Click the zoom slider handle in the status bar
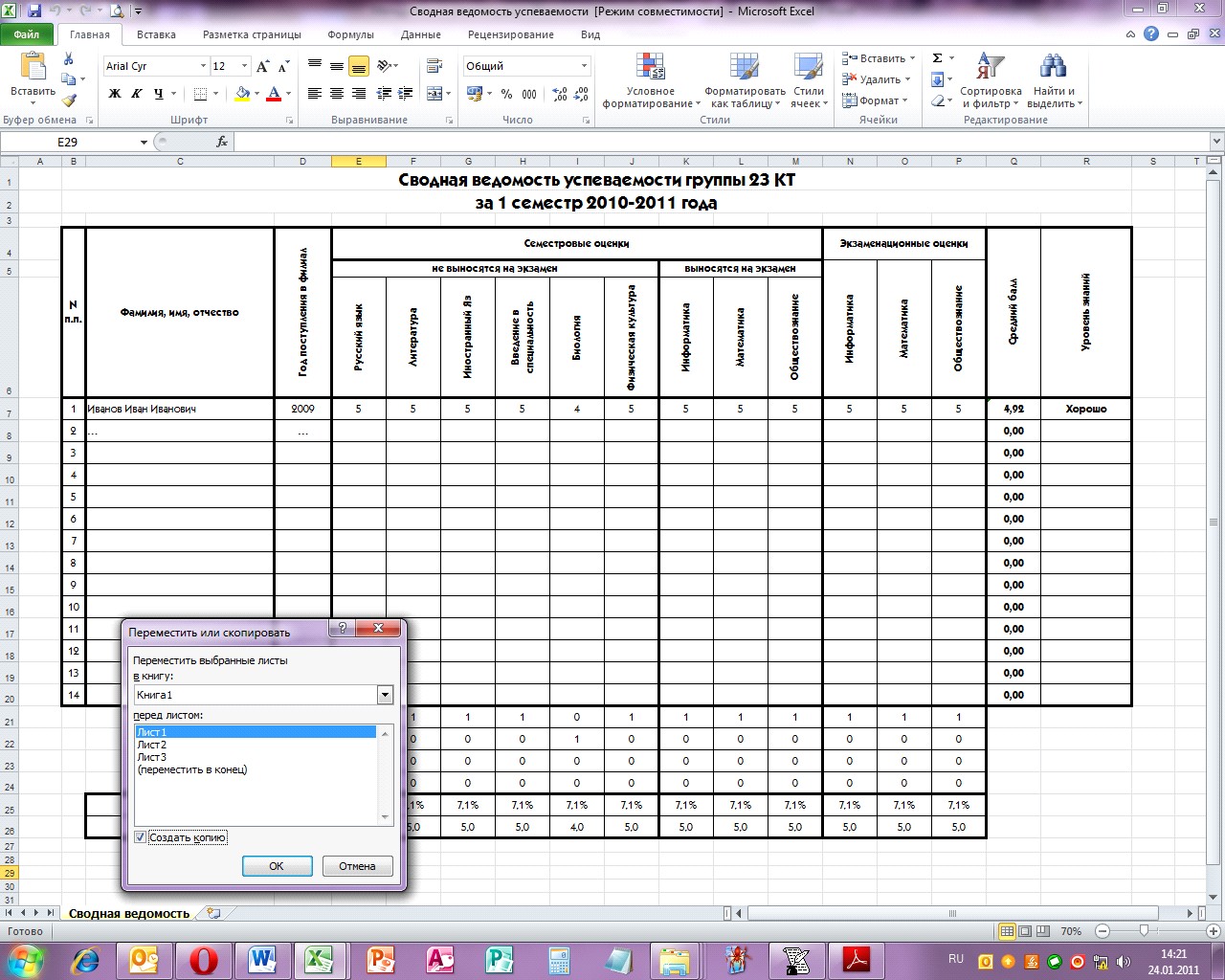The image size is (1225, 980). 1144,931
